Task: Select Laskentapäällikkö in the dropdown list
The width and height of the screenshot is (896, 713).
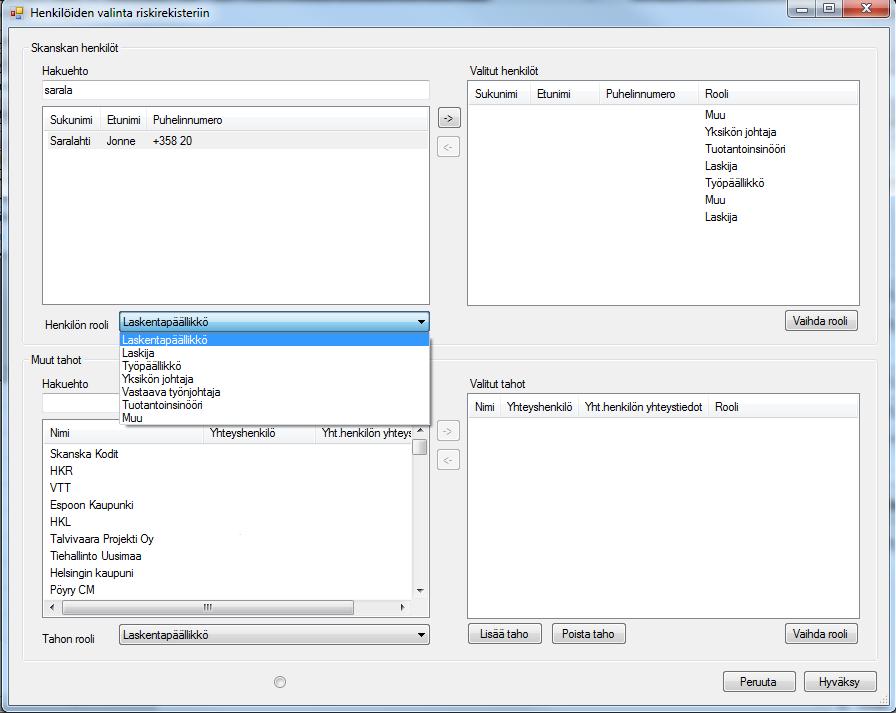Action: (x=274, y=340)
